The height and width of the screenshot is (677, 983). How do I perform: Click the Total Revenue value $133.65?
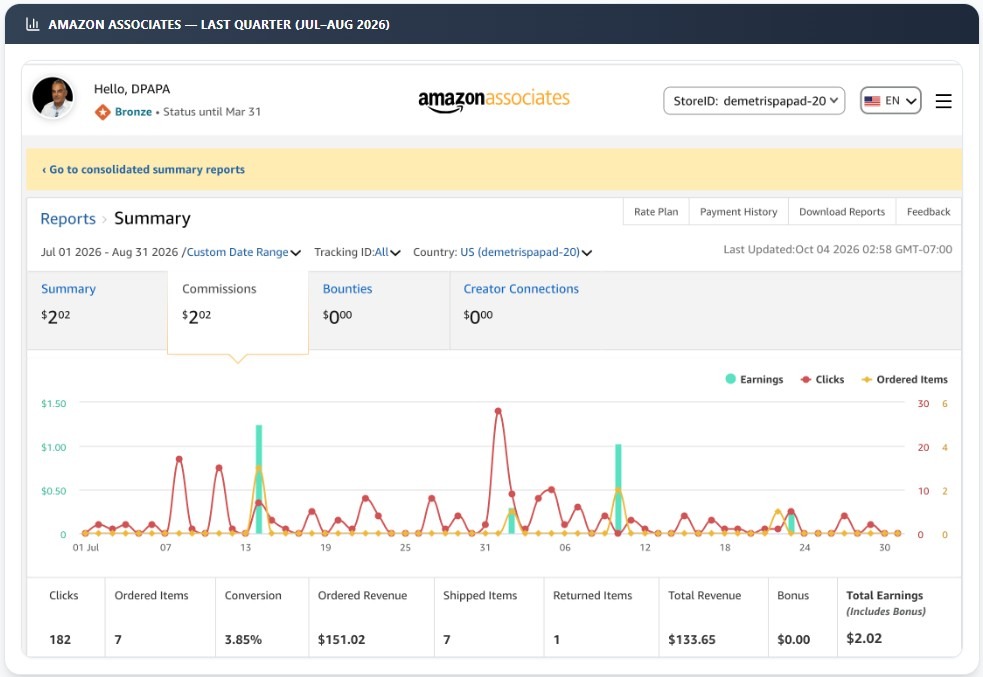691,639
